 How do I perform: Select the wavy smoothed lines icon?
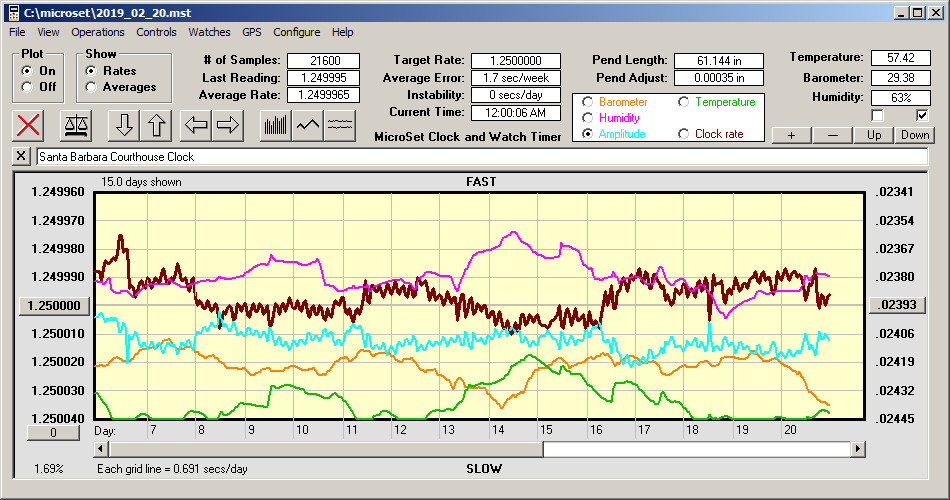pos(339,125)
